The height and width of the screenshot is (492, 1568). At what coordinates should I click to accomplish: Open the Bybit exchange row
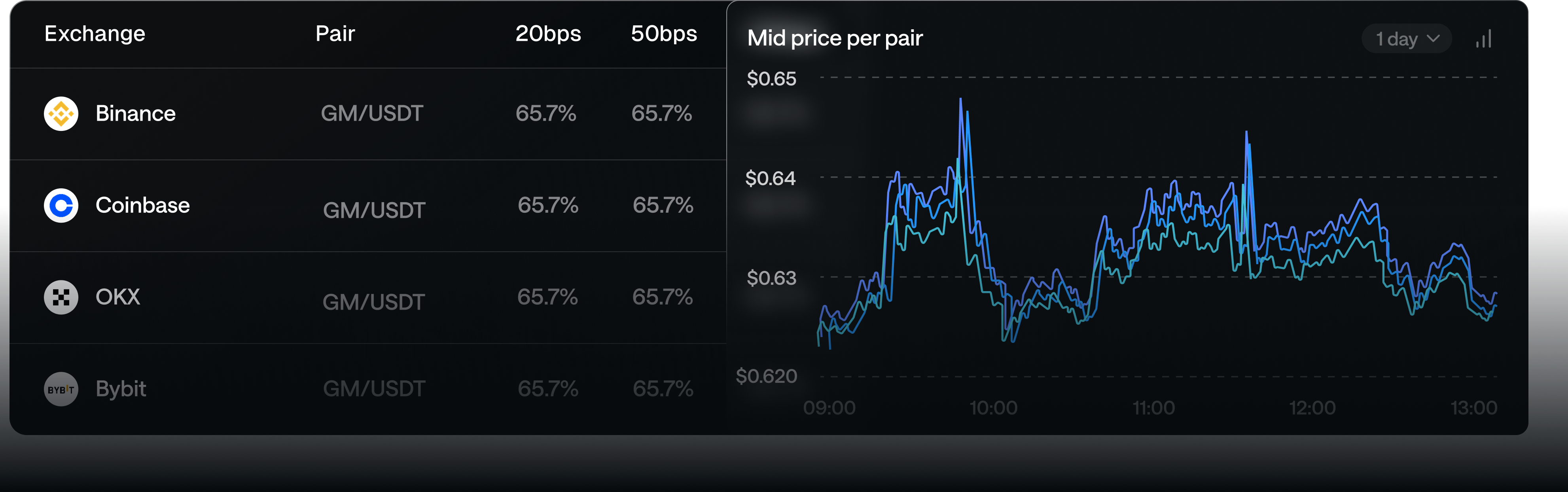click(x=121, y=389)
